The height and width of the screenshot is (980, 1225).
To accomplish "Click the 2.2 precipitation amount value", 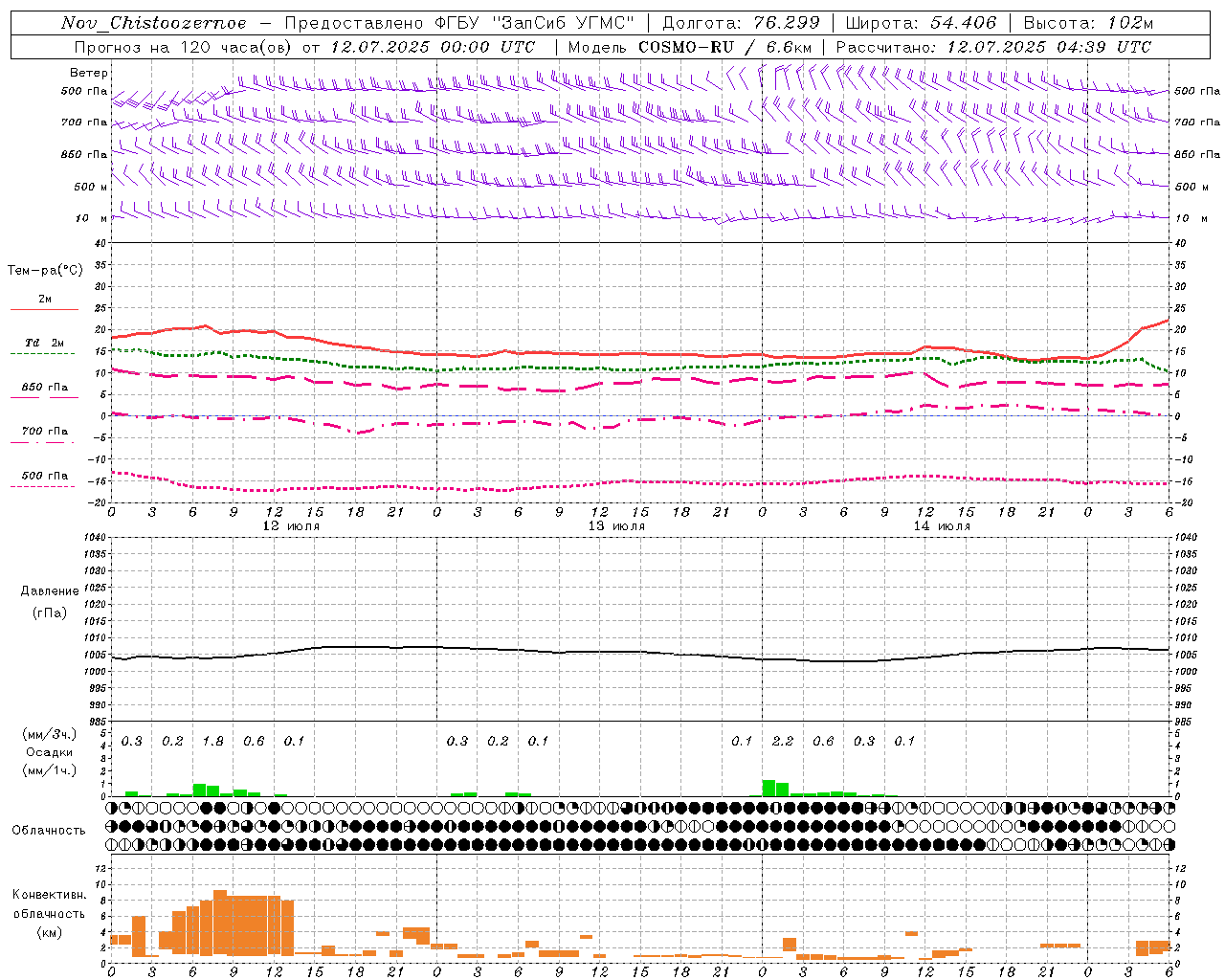I will click(x=782, y=742).
